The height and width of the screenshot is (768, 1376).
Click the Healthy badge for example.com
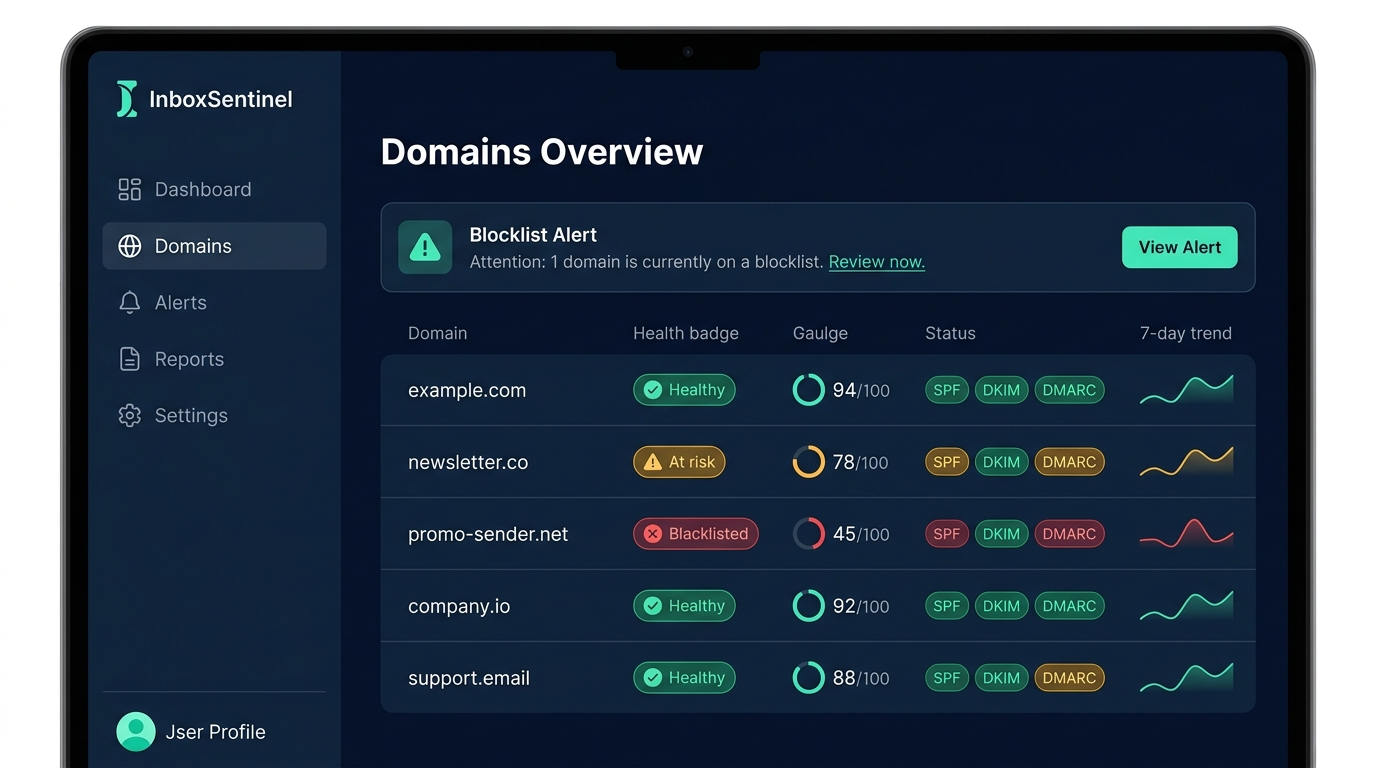(684, 390)
